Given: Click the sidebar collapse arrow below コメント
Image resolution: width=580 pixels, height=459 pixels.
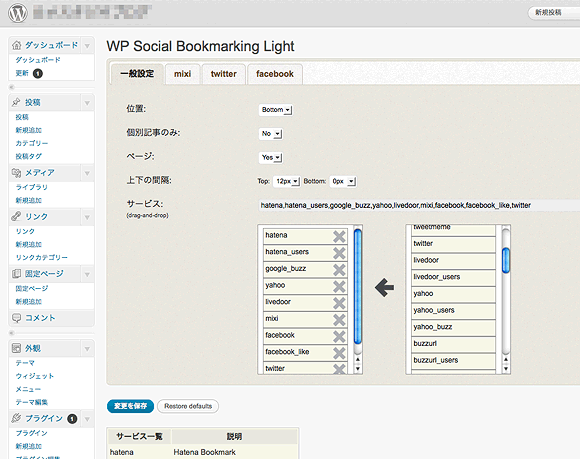Looking at the screenshot, I should (12, 333).
